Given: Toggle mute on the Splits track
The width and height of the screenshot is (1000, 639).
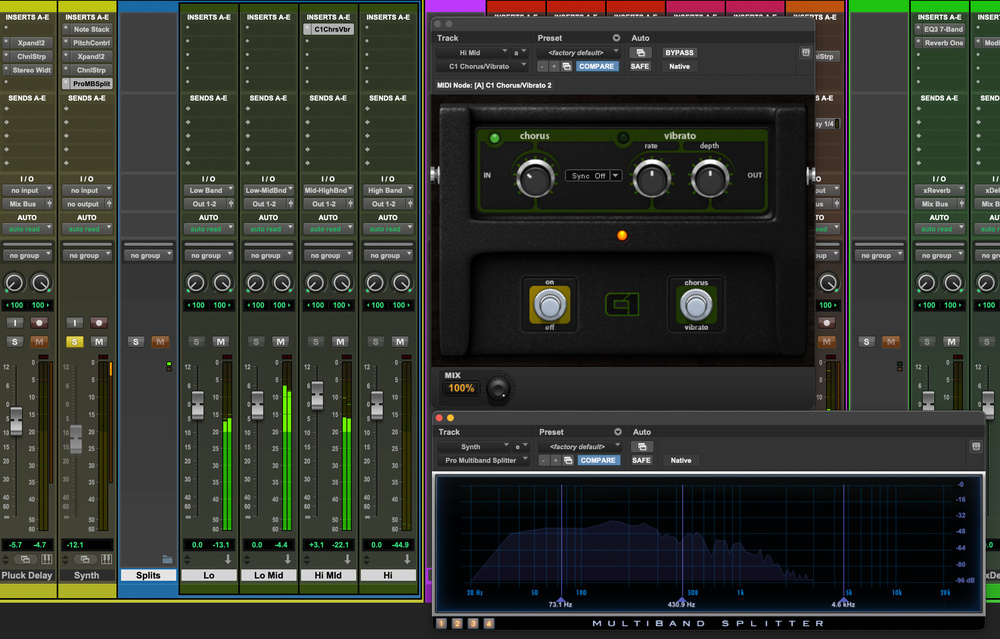Looking at the screenshot, I should pos(160,342).
